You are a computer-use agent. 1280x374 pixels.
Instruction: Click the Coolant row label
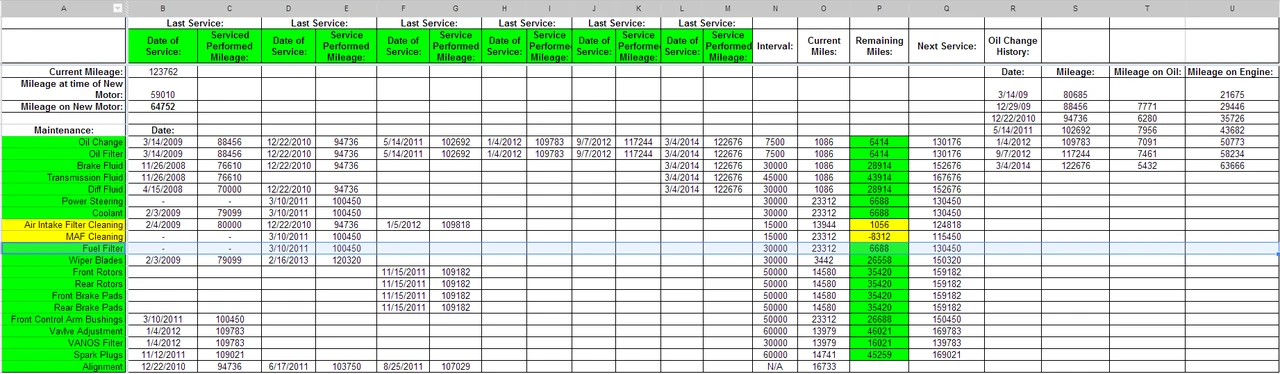(x=64, y=213)
